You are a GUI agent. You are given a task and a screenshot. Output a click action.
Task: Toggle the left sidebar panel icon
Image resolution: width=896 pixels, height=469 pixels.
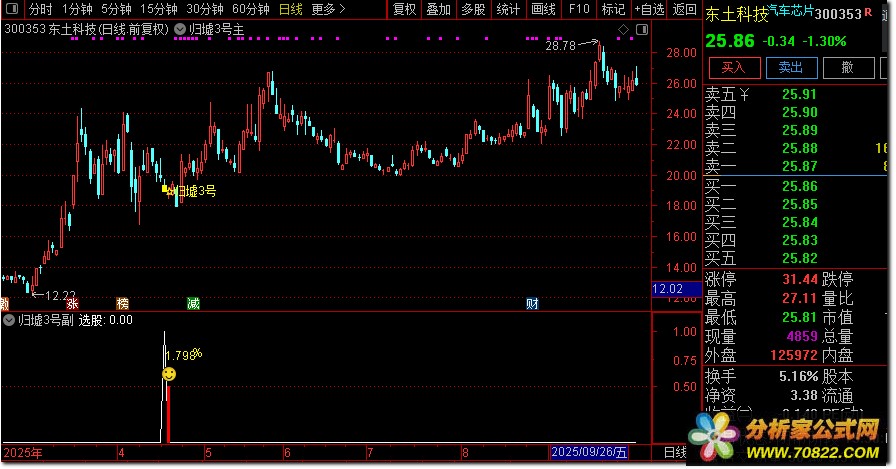[11, 9]
